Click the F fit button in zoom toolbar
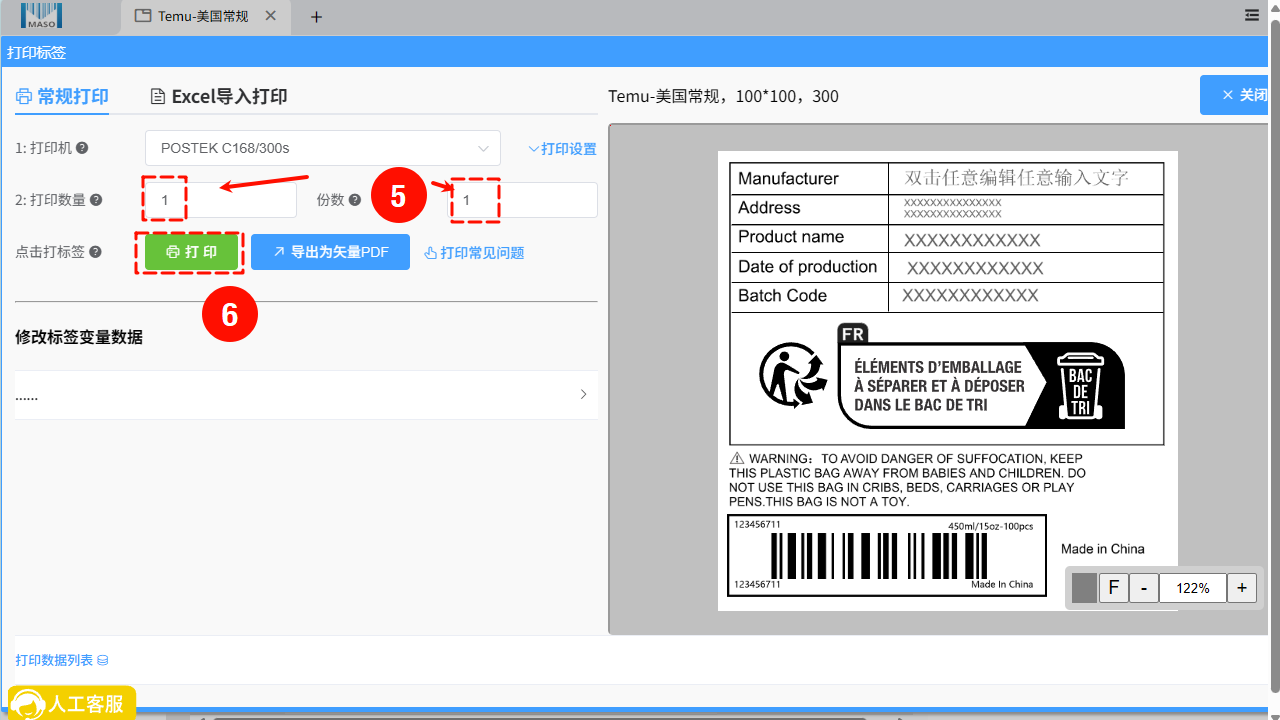Image resolution: width=1280 pixels, height=720 pixels. pyautogui.click(x=1113, y=588)
